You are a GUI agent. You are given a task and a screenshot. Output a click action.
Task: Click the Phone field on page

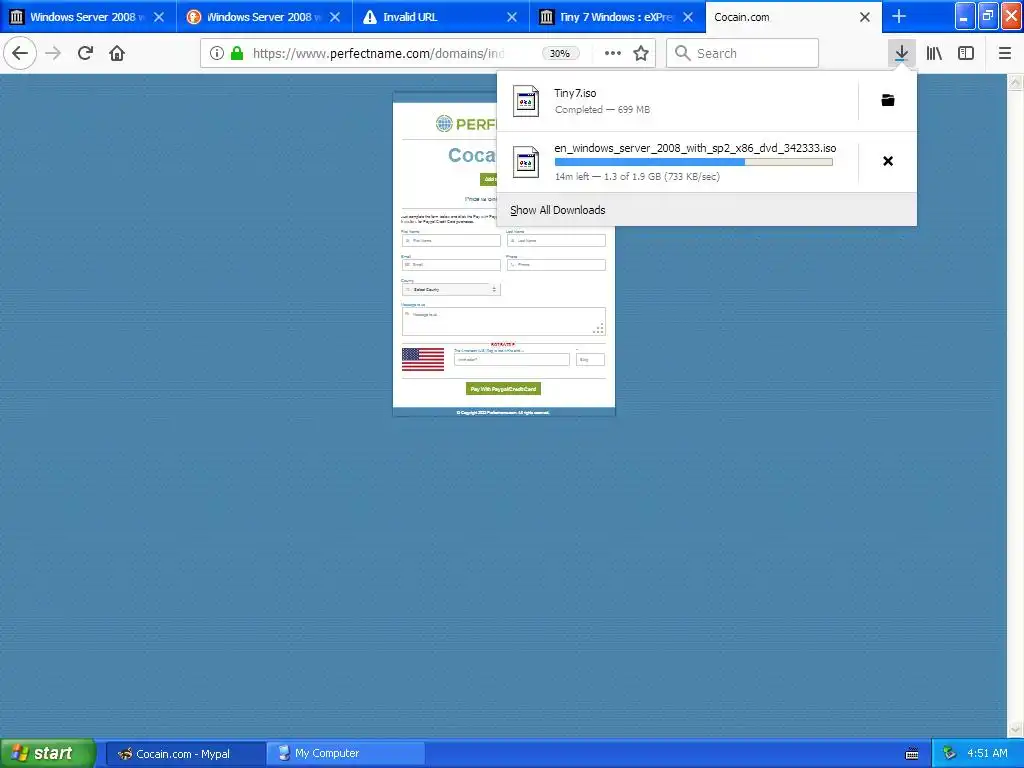pyautogui.click(x=556, y=264)
